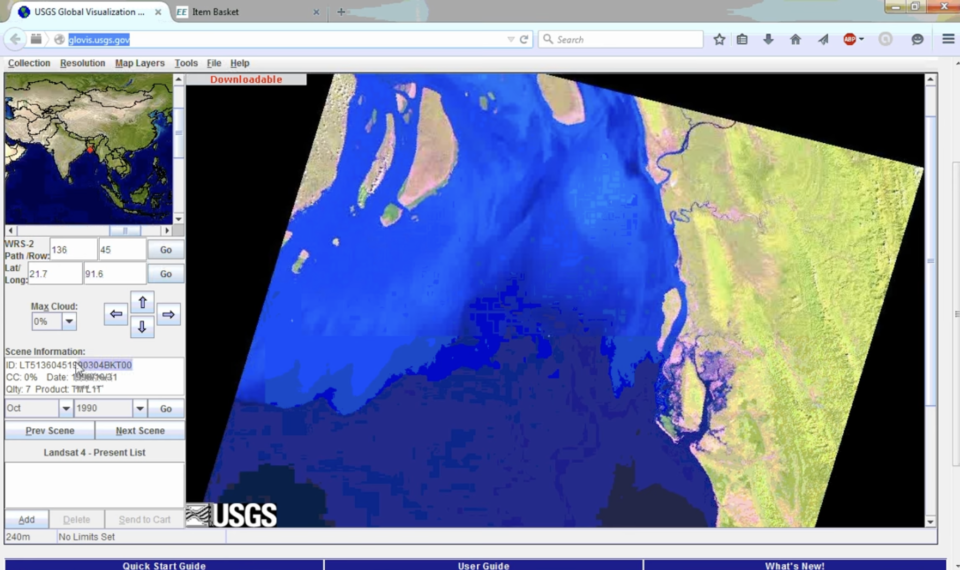The height and width of the screenshot is (570, 960).
Task: Move scene left with left arrow
Action: click(116, 314)
